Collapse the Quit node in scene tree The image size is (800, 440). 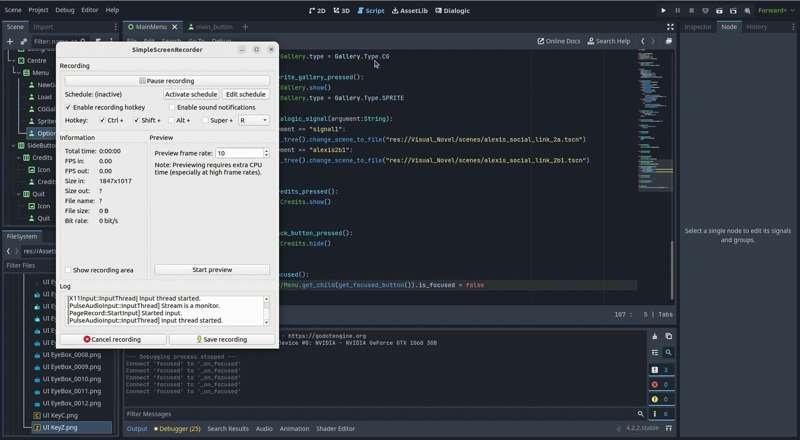point(19,194)
